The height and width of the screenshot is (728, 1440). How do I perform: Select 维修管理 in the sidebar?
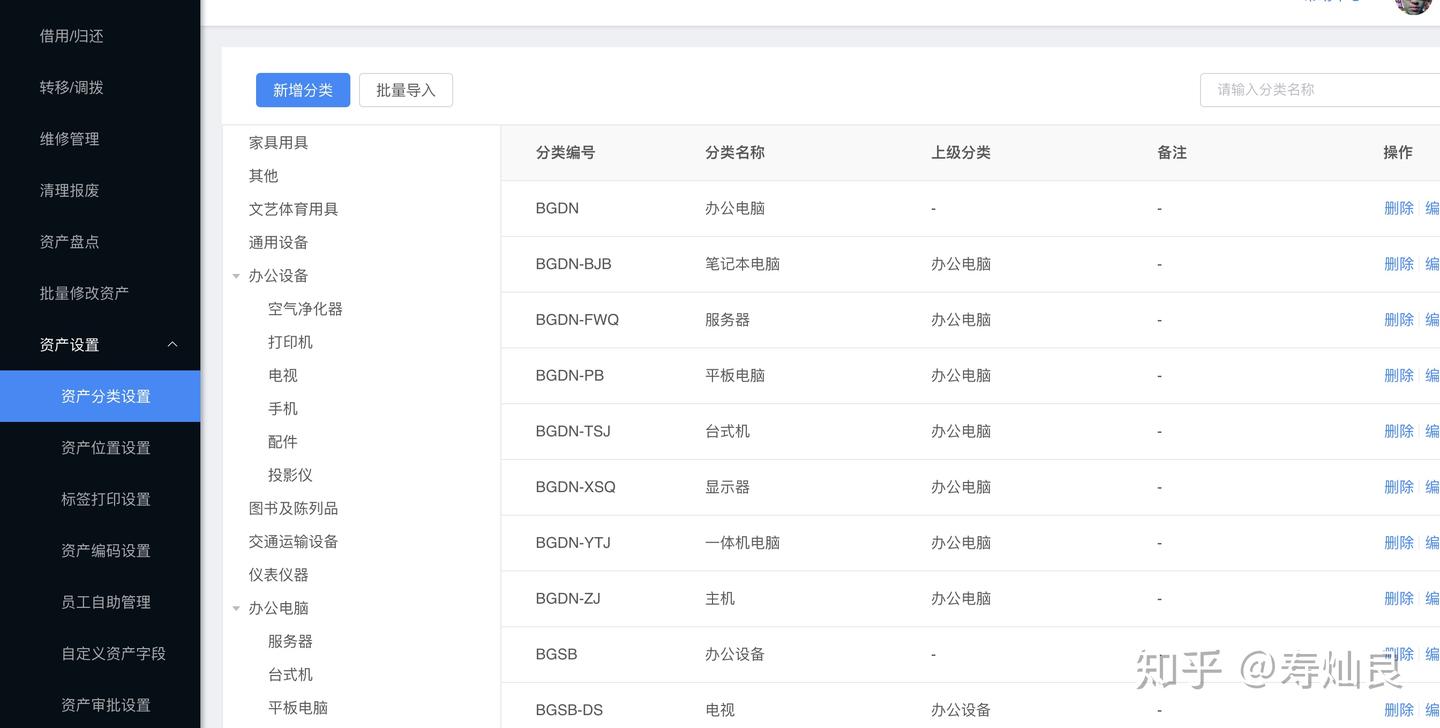[69, 139]
